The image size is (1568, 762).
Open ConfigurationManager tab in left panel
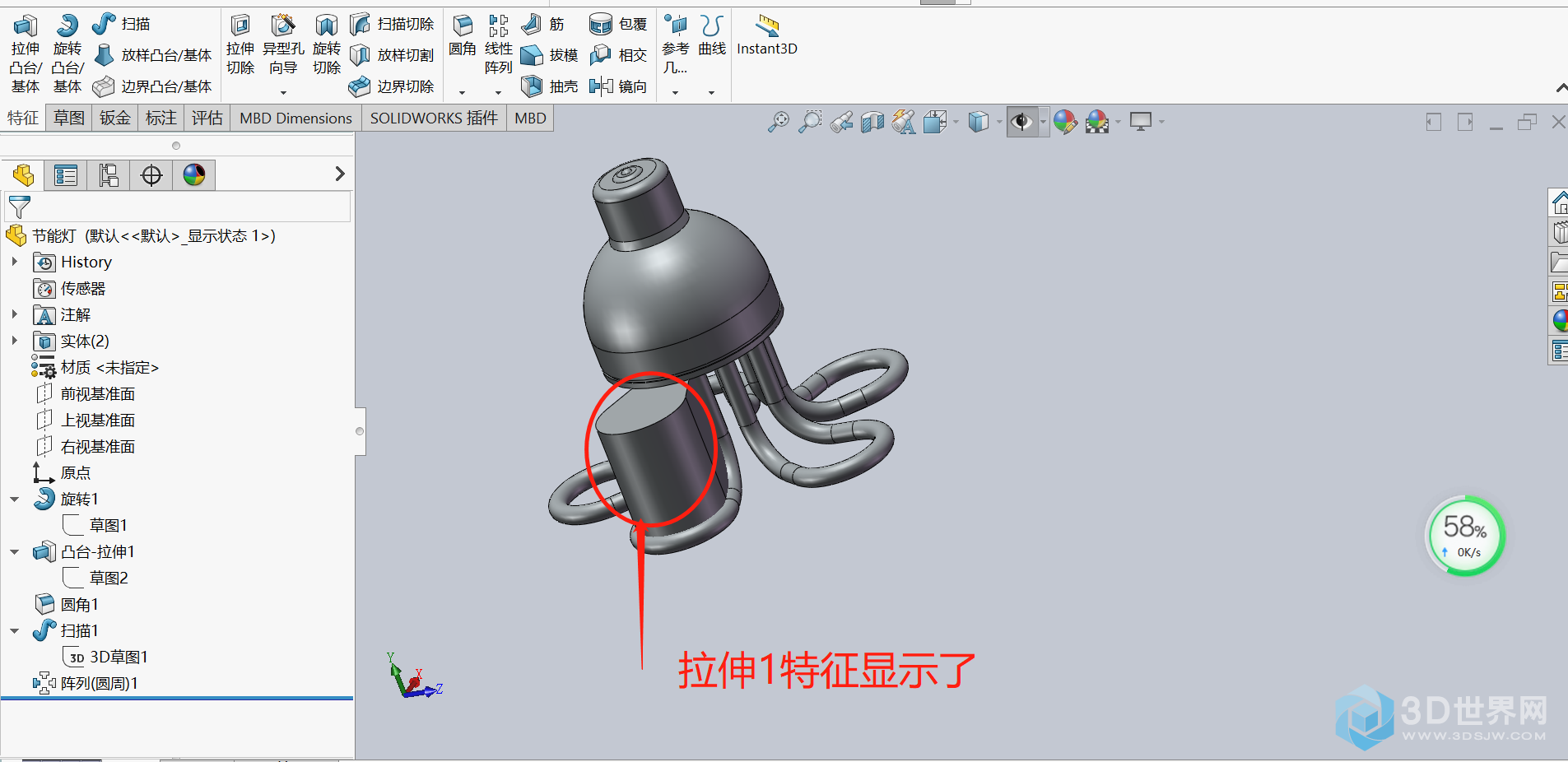109,174
